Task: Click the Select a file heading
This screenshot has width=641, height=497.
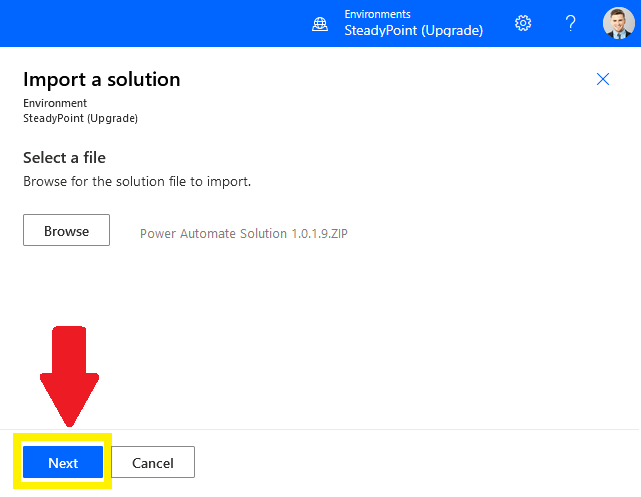Action: point(64,158)
